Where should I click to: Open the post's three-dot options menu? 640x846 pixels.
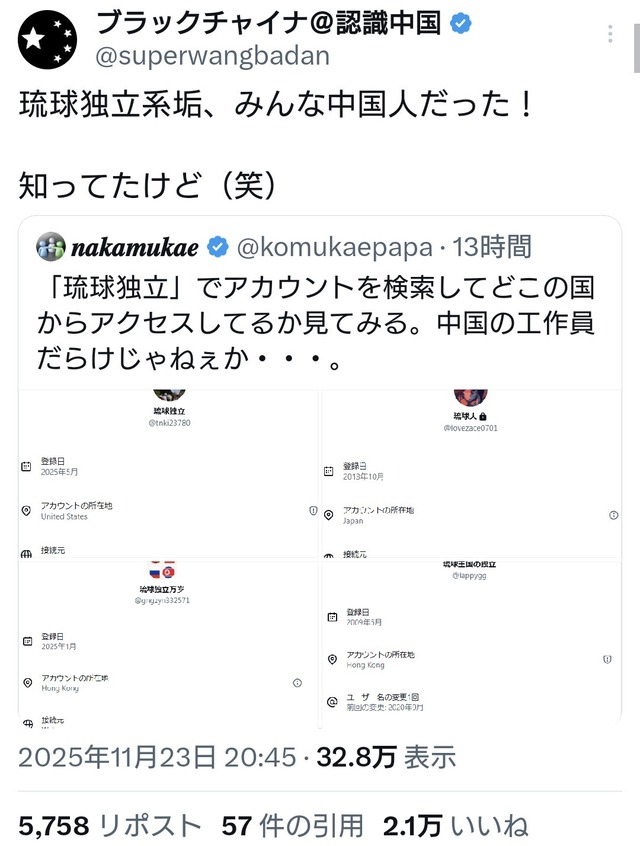tap(611, 33)
